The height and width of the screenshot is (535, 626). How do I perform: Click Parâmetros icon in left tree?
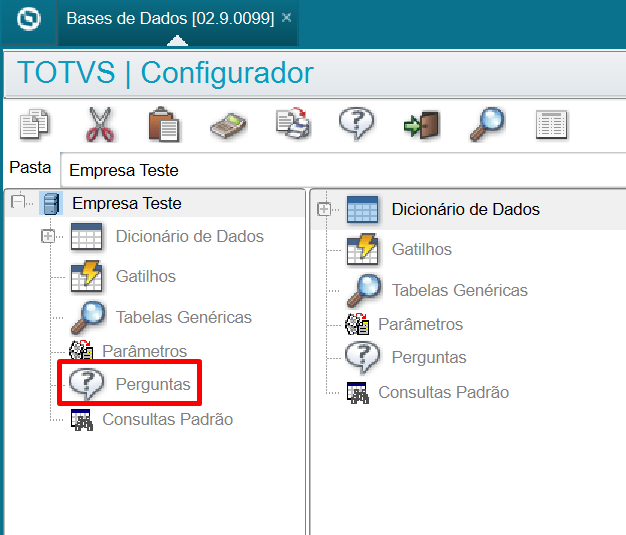tap(81, 350)
